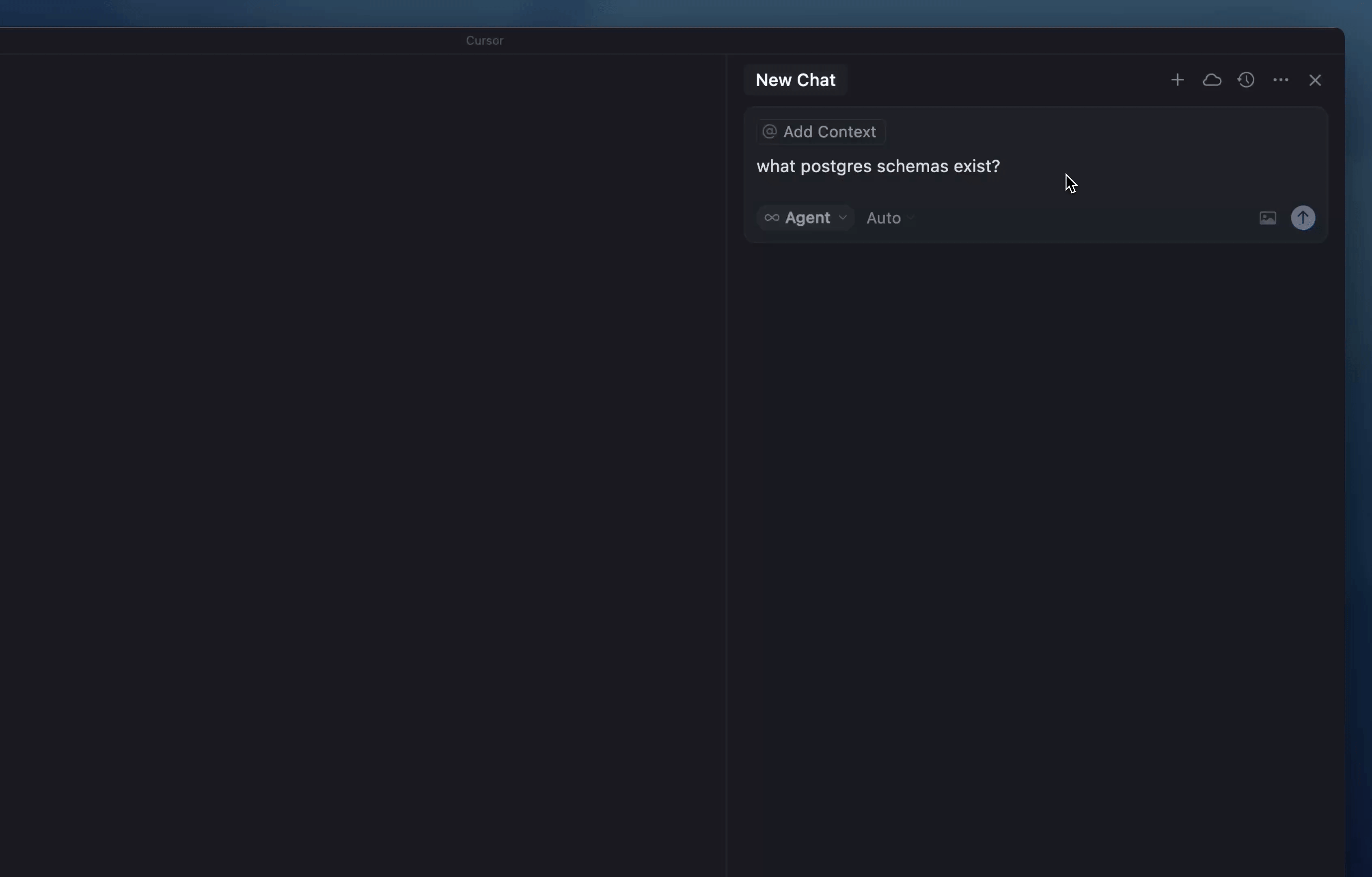Close the chat side panel

(1315, 80)
